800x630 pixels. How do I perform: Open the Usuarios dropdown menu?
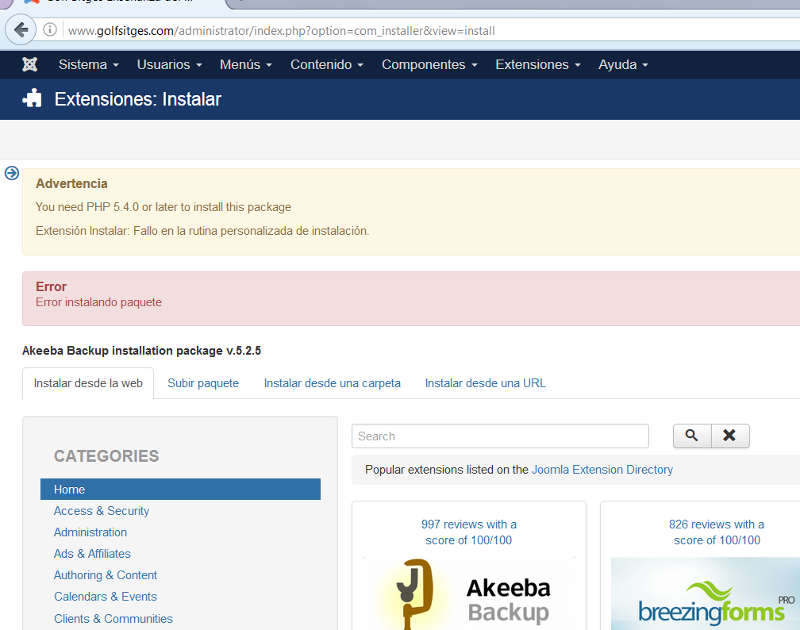pyautogui.click(x=169, y=65)
